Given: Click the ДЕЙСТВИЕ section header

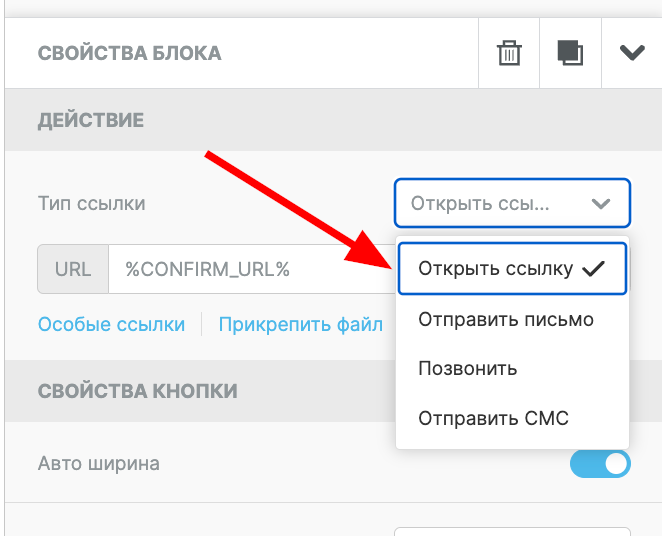Looking at the screenshot, I should click(x=91, y=120).
